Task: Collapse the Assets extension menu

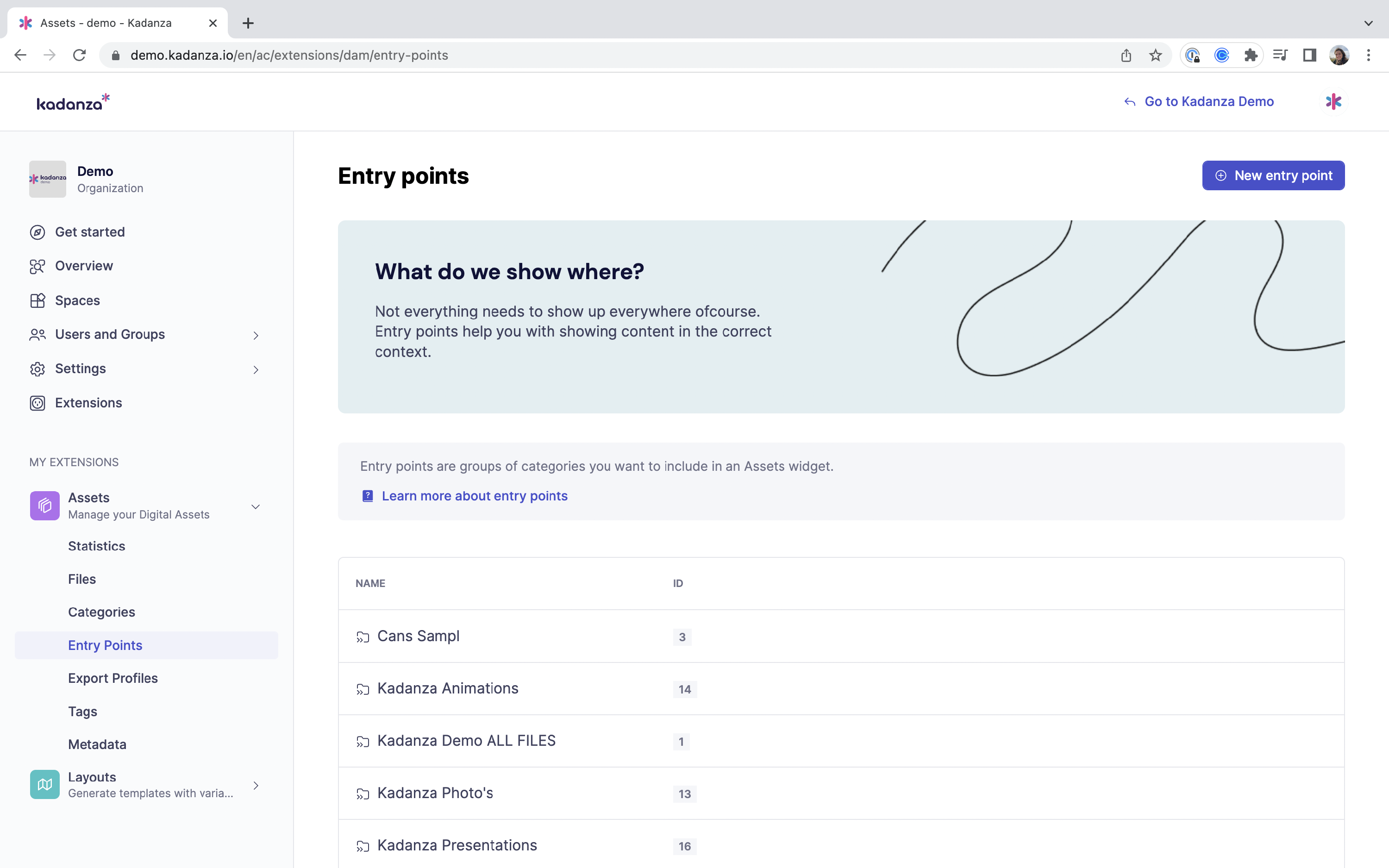Action: tap(256, 506)
